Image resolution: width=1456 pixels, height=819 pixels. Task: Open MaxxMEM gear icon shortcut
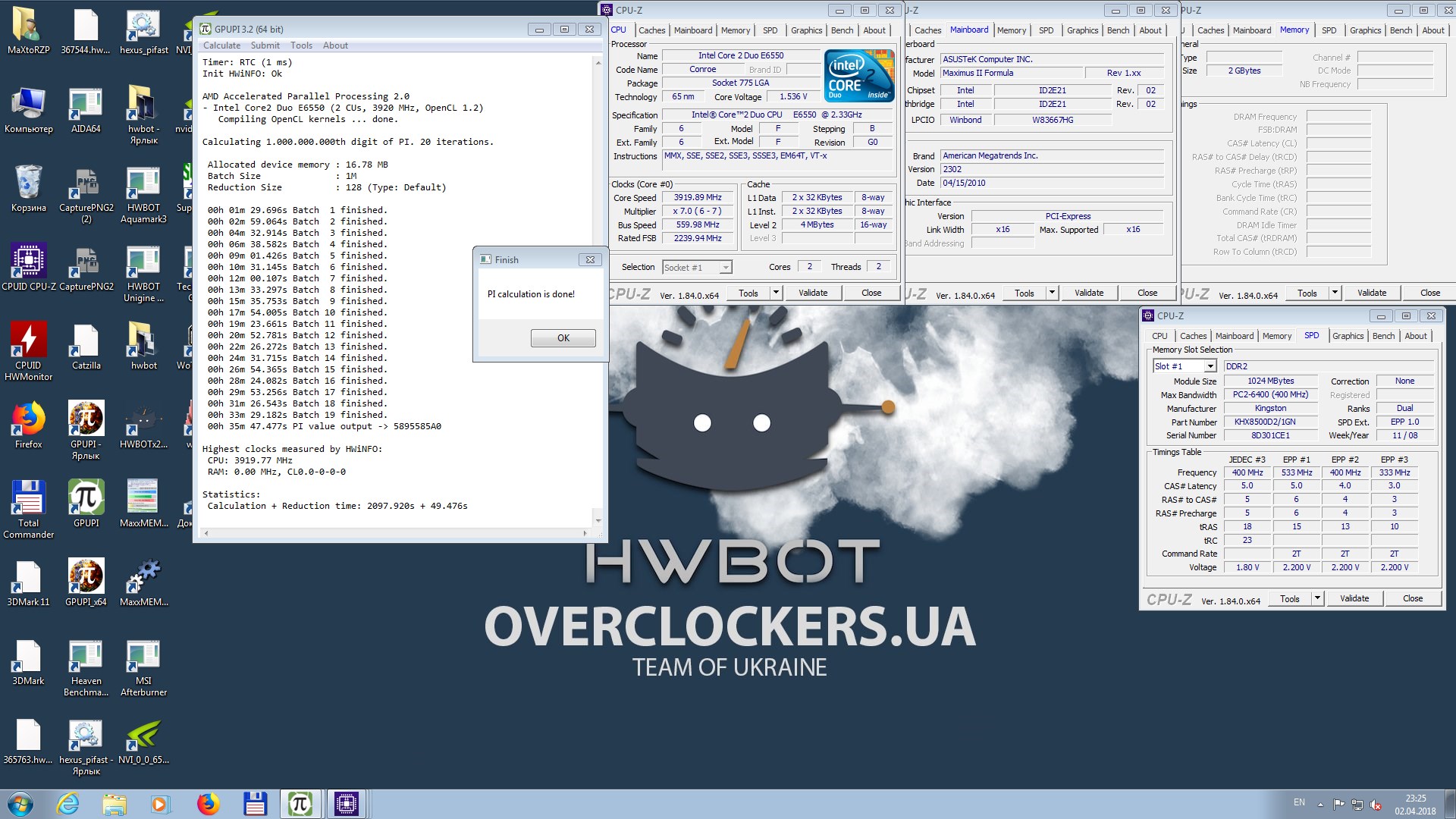click(x=143, y=582)
